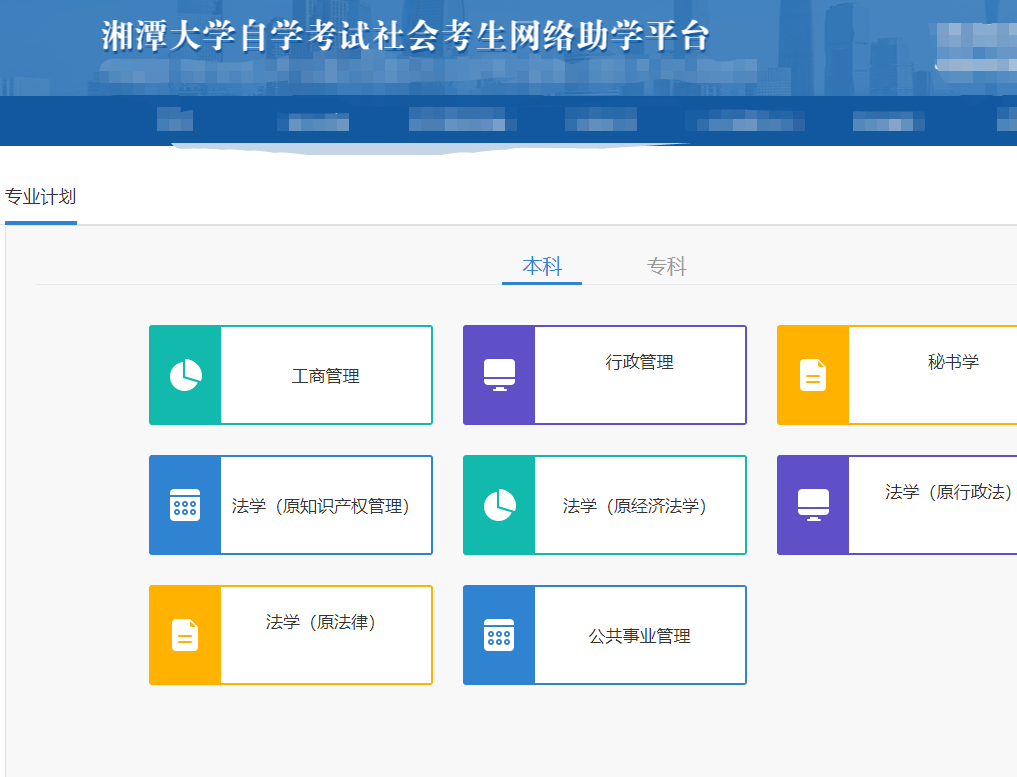The height and width of the screenshot is (777, 1017).
Task: Click the document icon beside 秘书学
Action: 813,375
